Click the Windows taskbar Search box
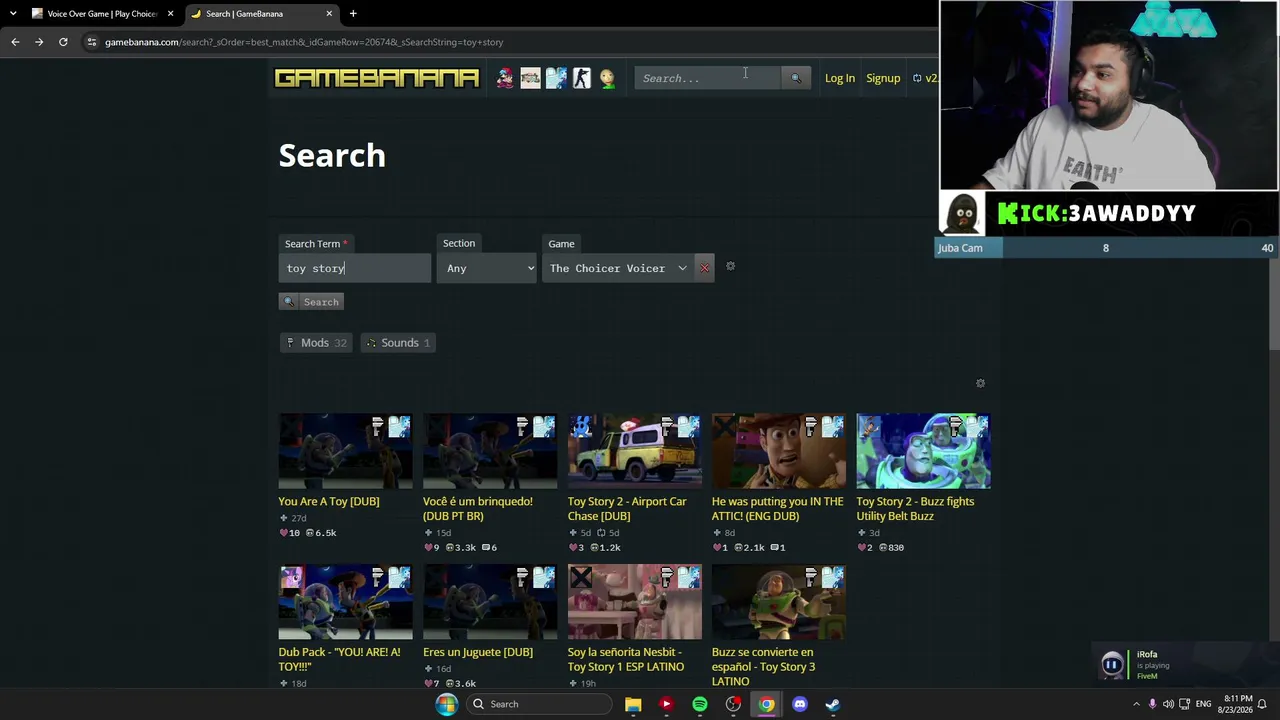The image size is (1280, 720). click(x=539, y=704)
